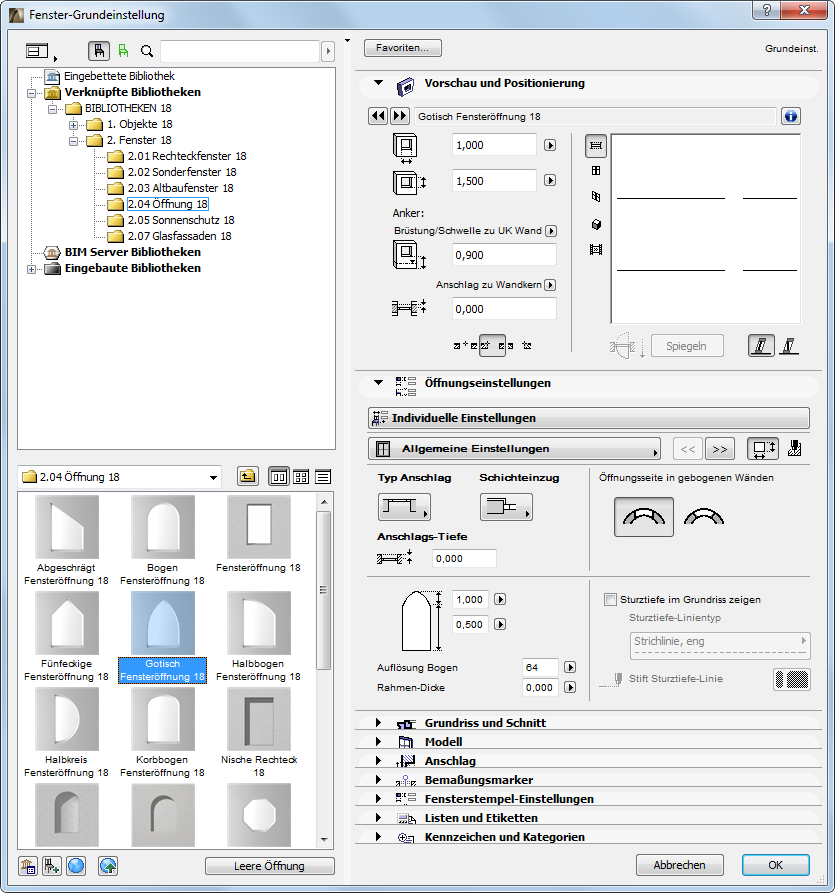The height and width of the screenshot is (893, 835).
Task: Click the '>>' next page button
Action: point(720,449)
